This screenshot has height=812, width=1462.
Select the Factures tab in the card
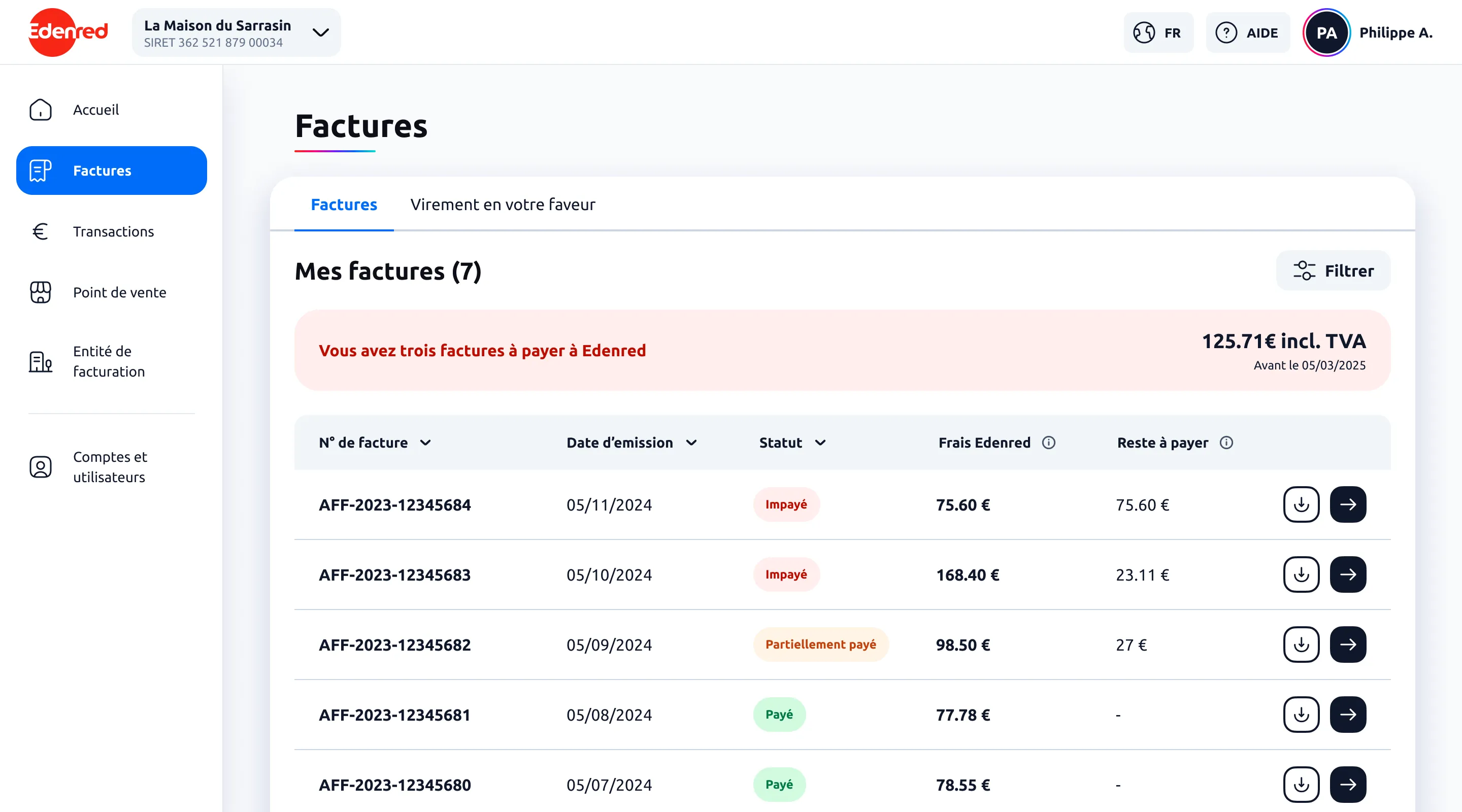pyautogui.click(x=344, y=205)
